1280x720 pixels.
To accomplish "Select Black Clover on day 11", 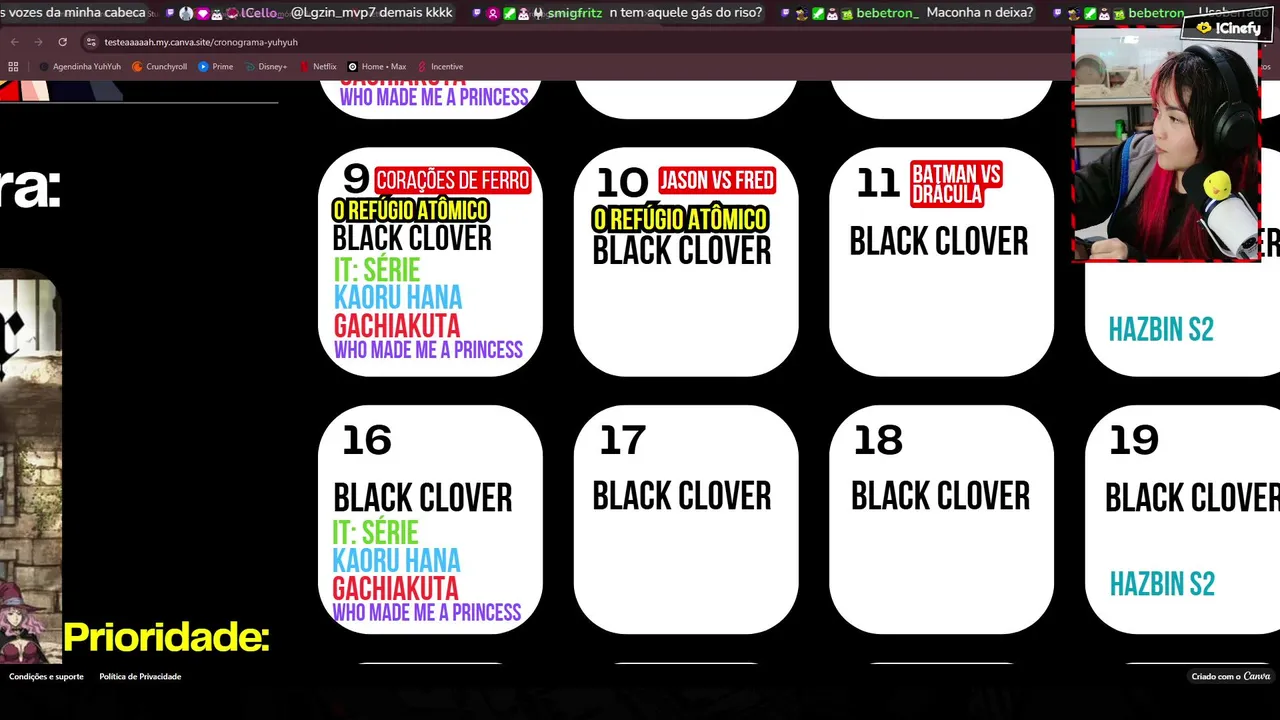I will click(939, 241).
